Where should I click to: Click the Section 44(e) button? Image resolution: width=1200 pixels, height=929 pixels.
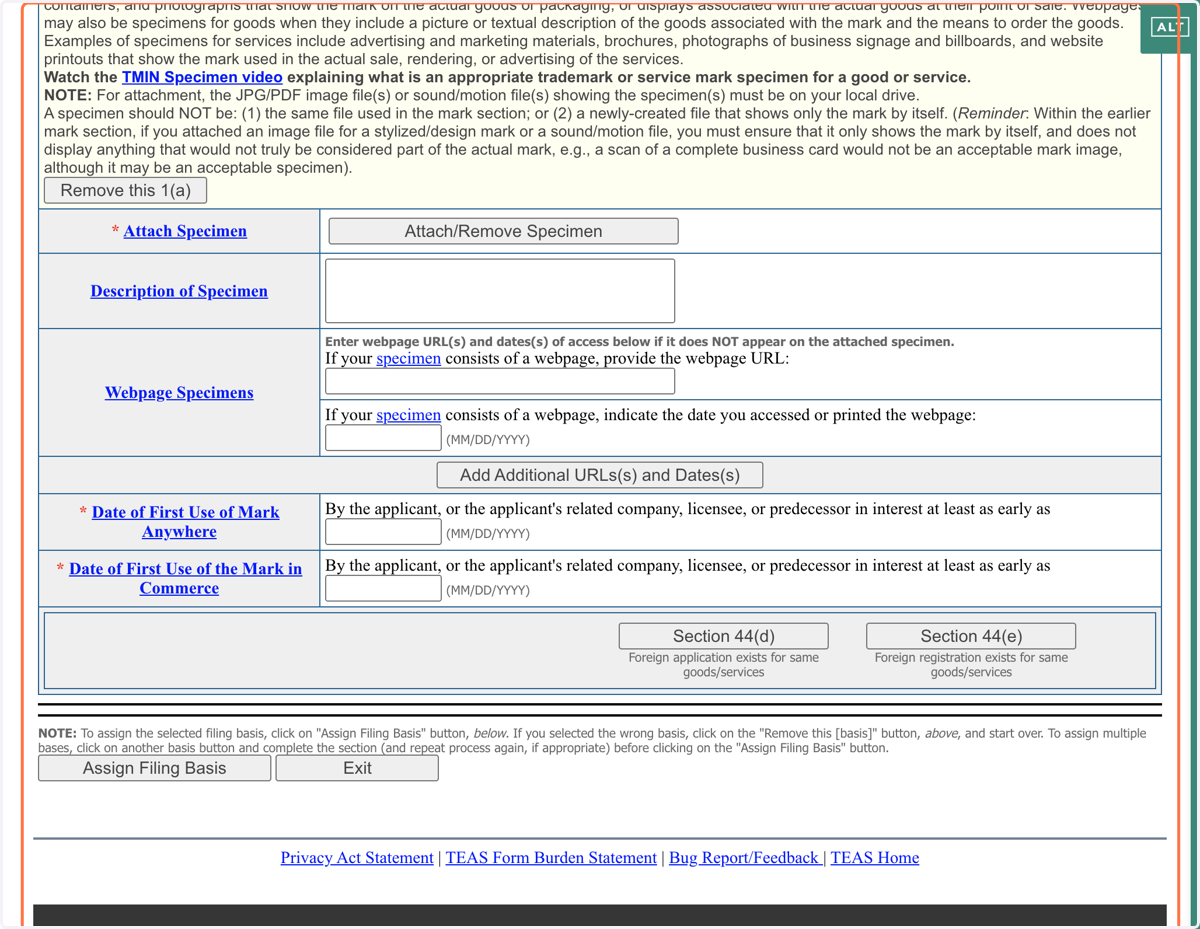pos(971,636)
